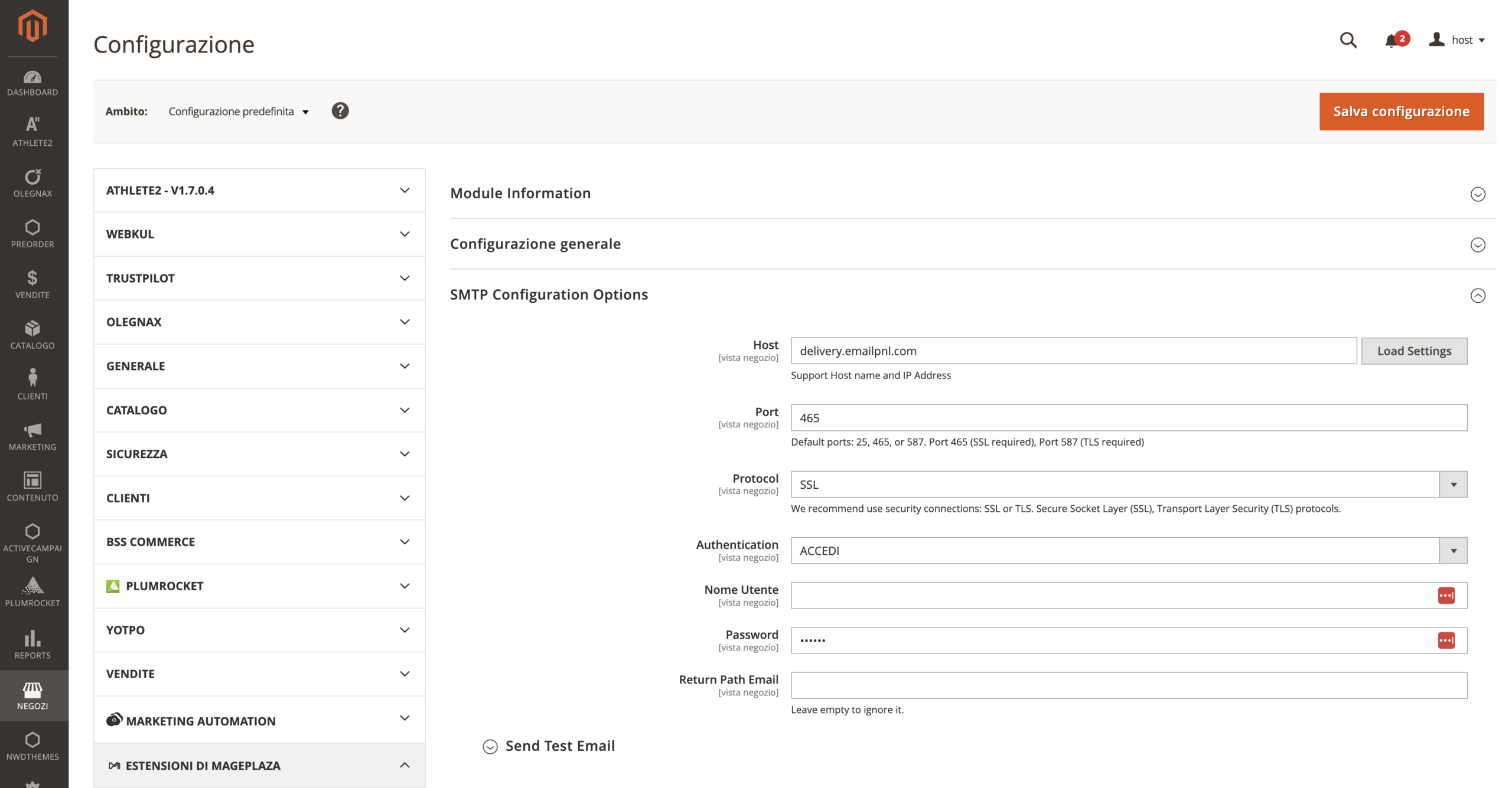Click password manager icon in Nome Utente field
The width and height of the screenshot is (1512, 788).
click(1446, 596)
